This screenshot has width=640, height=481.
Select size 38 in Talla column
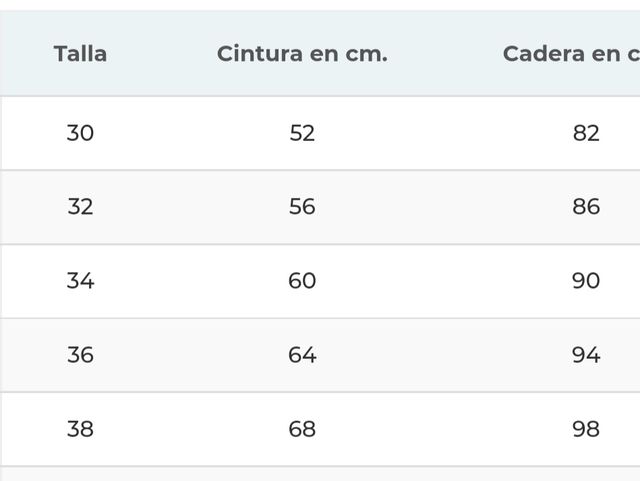[80, 429]
